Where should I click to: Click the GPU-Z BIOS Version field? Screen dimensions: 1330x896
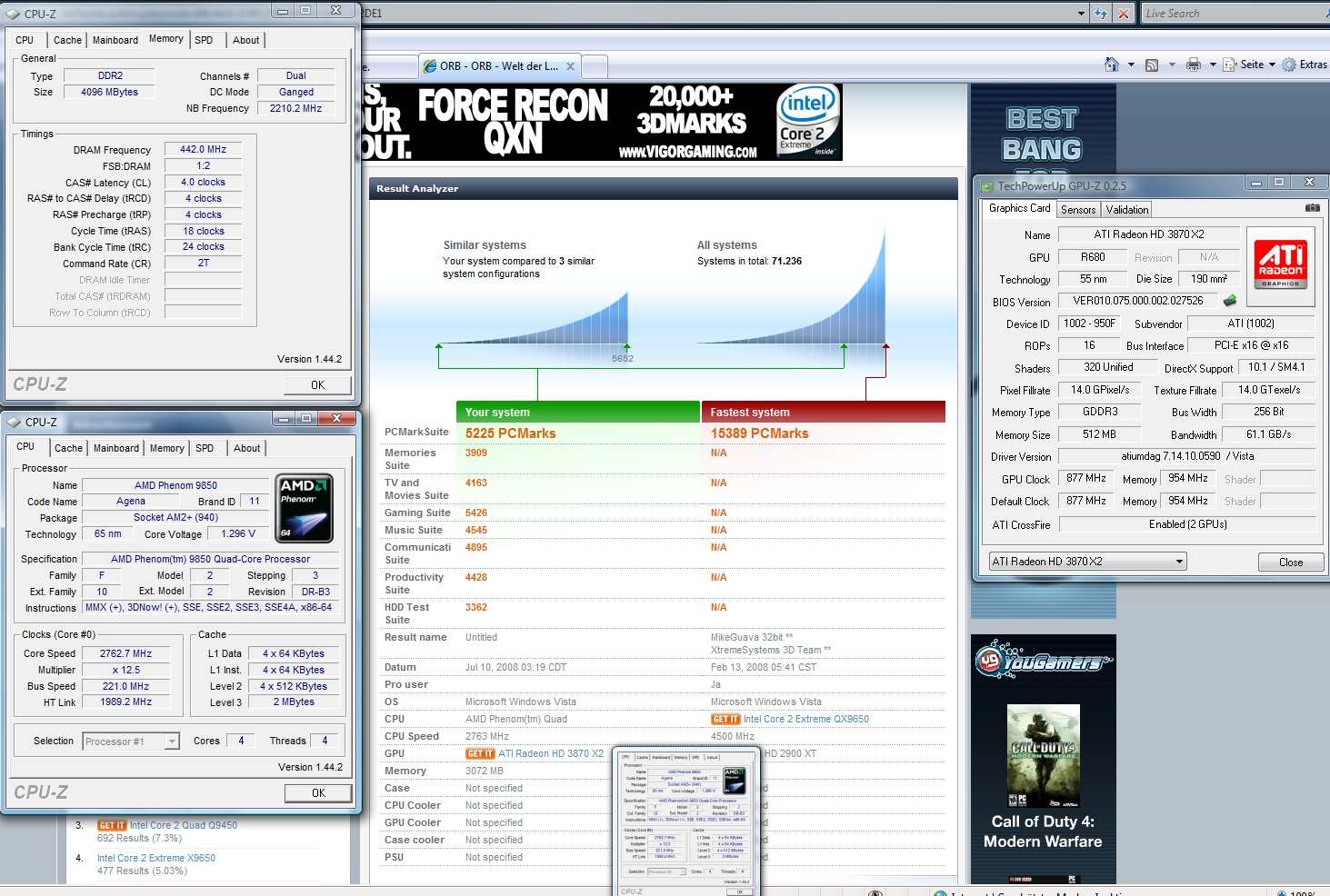pos(1137,301)
